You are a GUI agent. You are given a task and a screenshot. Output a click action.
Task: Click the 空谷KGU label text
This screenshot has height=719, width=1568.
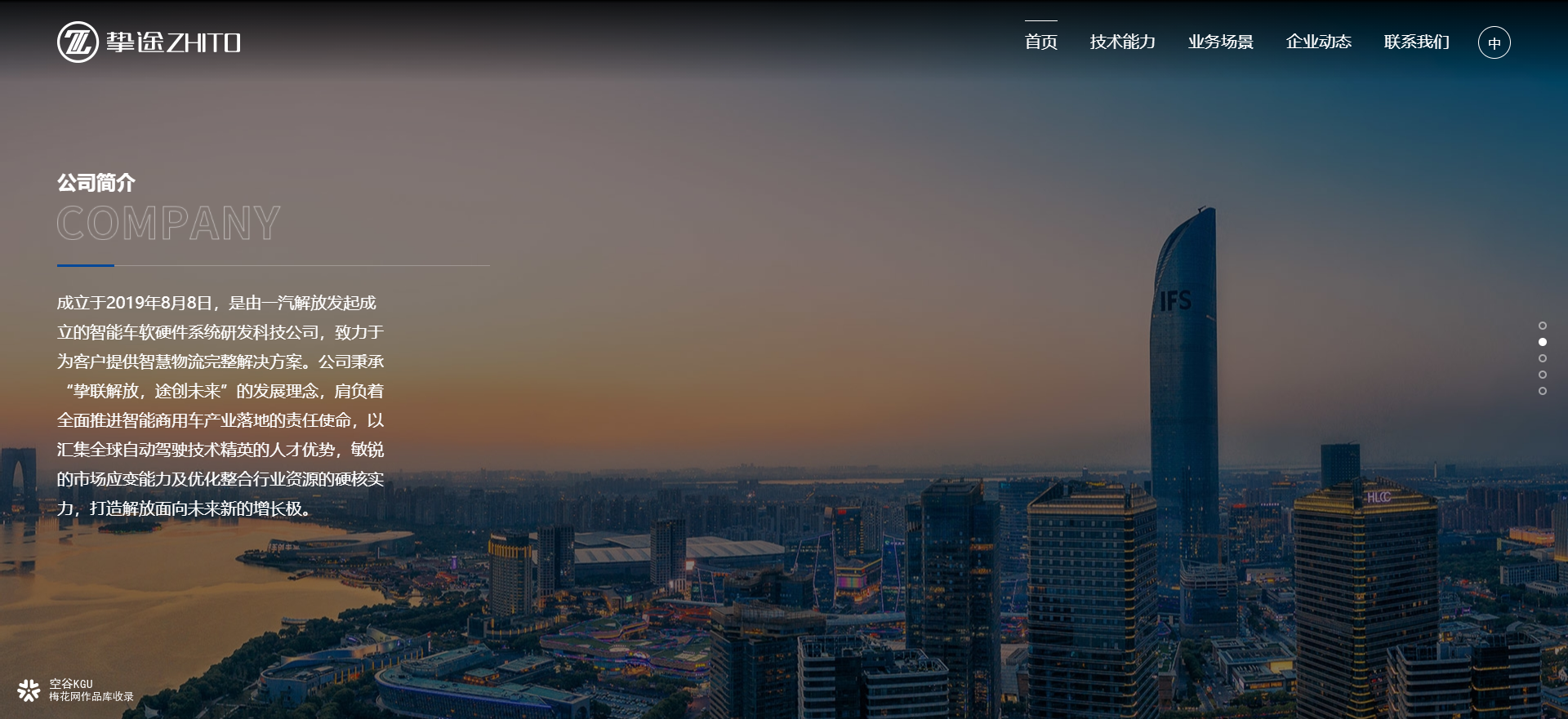point(71,684)
